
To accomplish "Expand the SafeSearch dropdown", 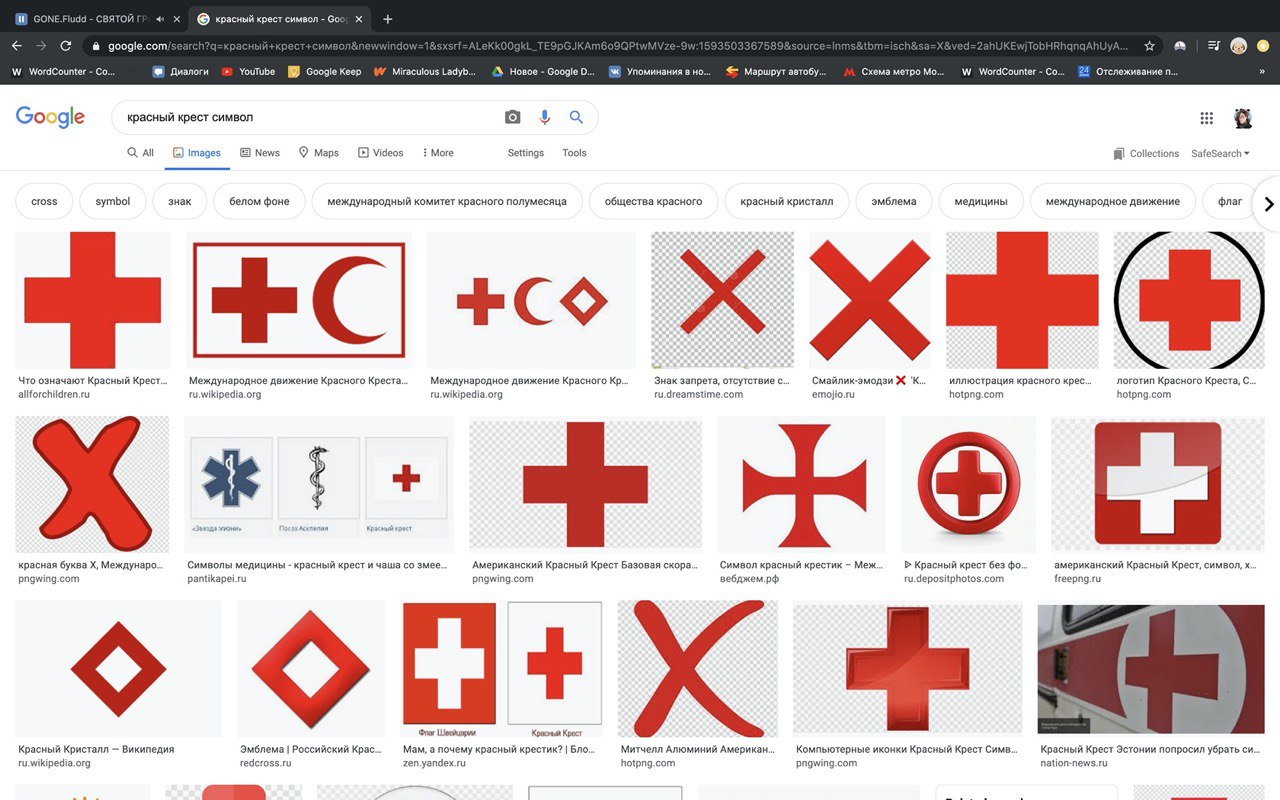I will [1220, 154].
